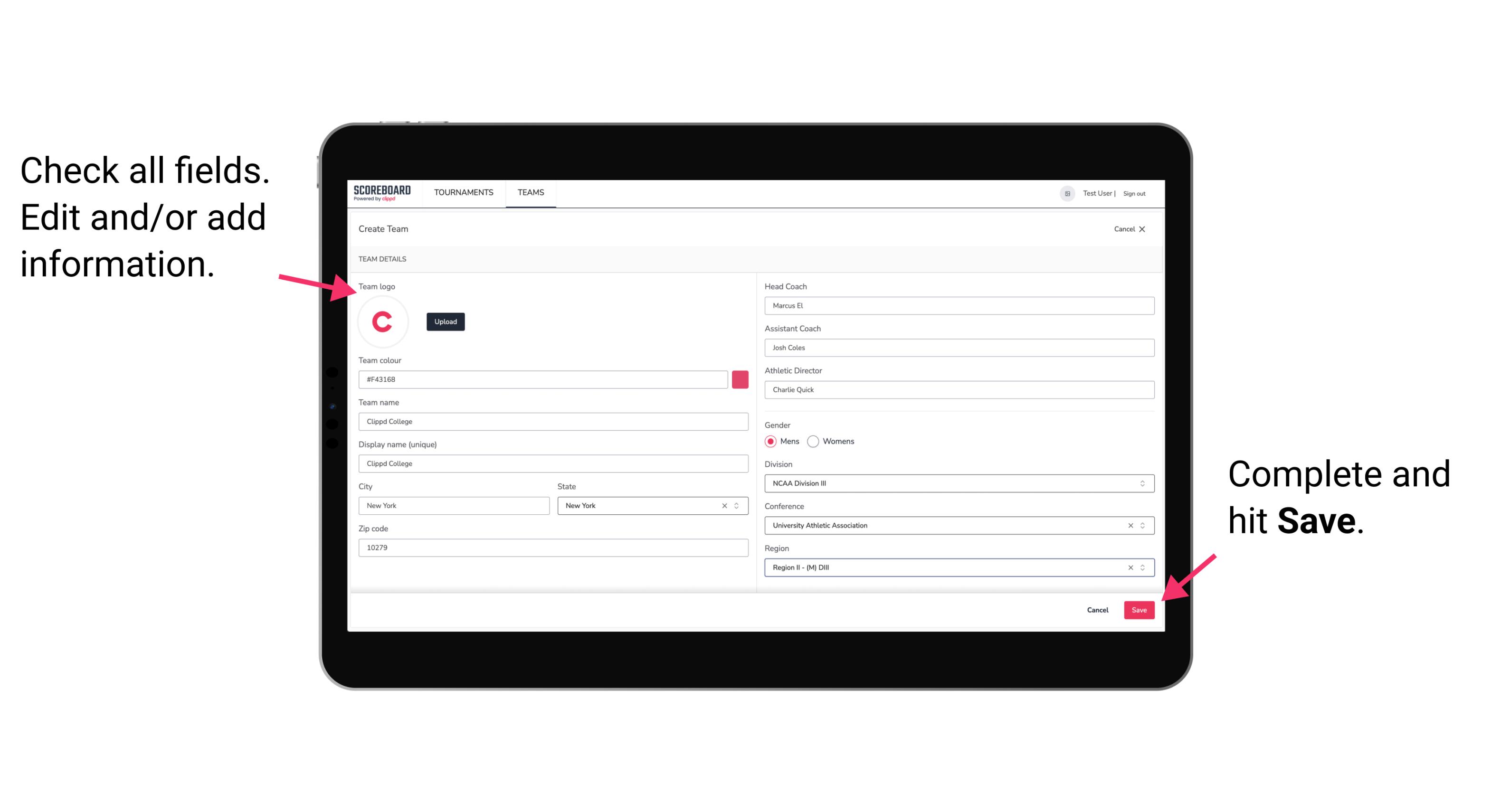The width and height of the screenshot is (1510, 812).
Task: Click the Save button
Action: pos(1140,609)
